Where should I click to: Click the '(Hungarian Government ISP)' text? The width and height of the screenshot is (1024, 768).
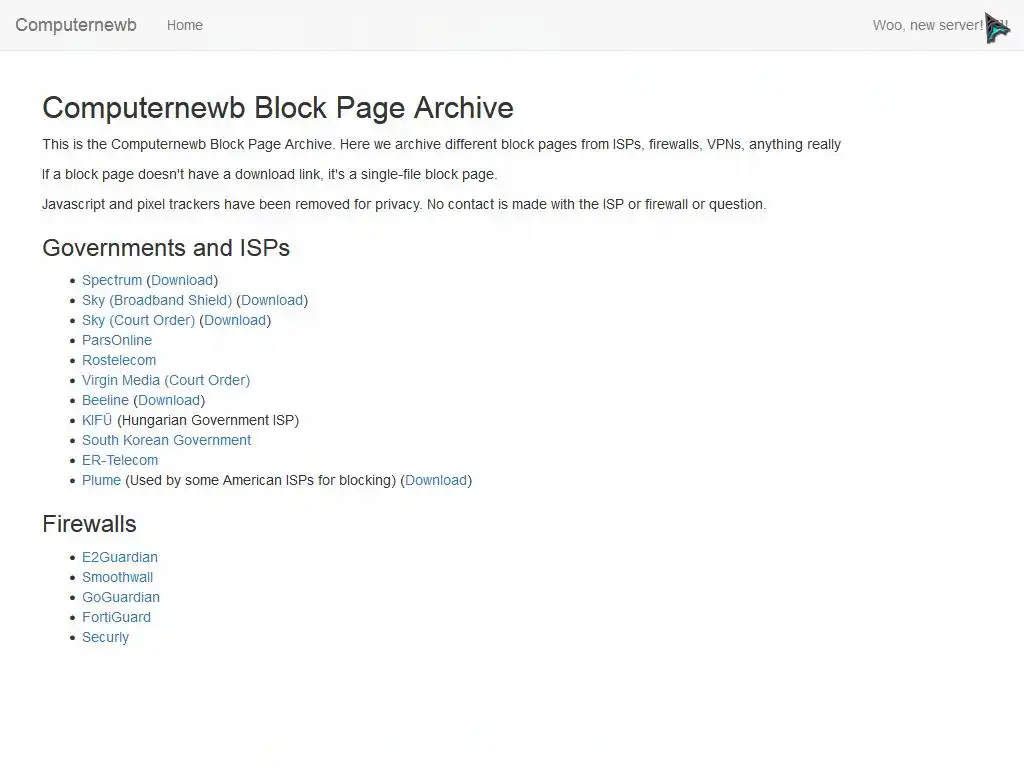208,421
